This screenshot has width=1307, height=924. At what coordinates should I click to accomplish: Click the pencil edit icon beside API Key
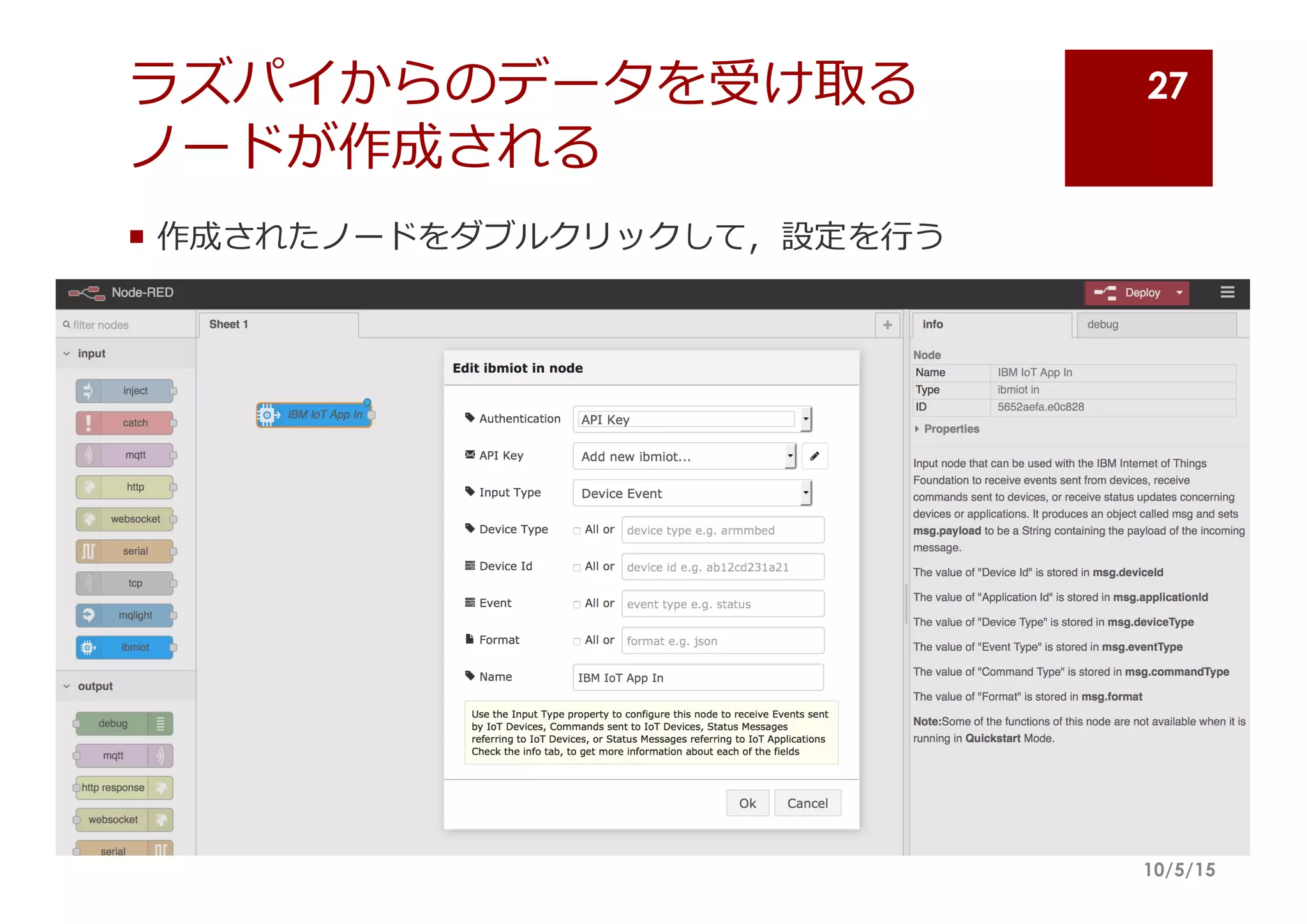[815, 456]
